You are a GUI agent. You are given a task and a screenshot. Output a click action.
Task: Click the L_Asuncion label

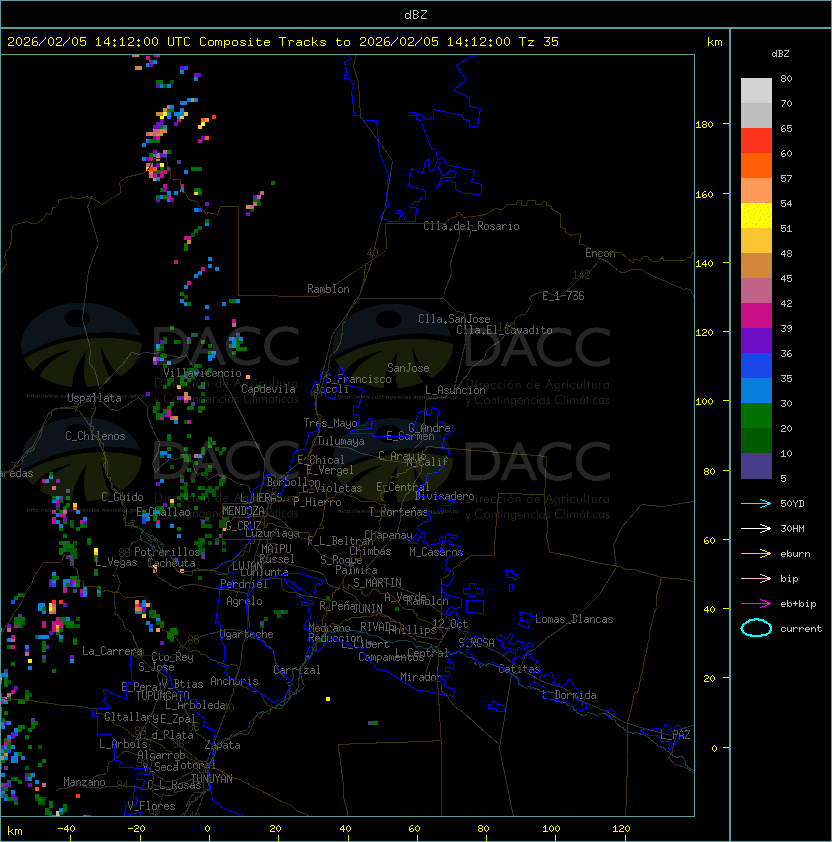455,390
